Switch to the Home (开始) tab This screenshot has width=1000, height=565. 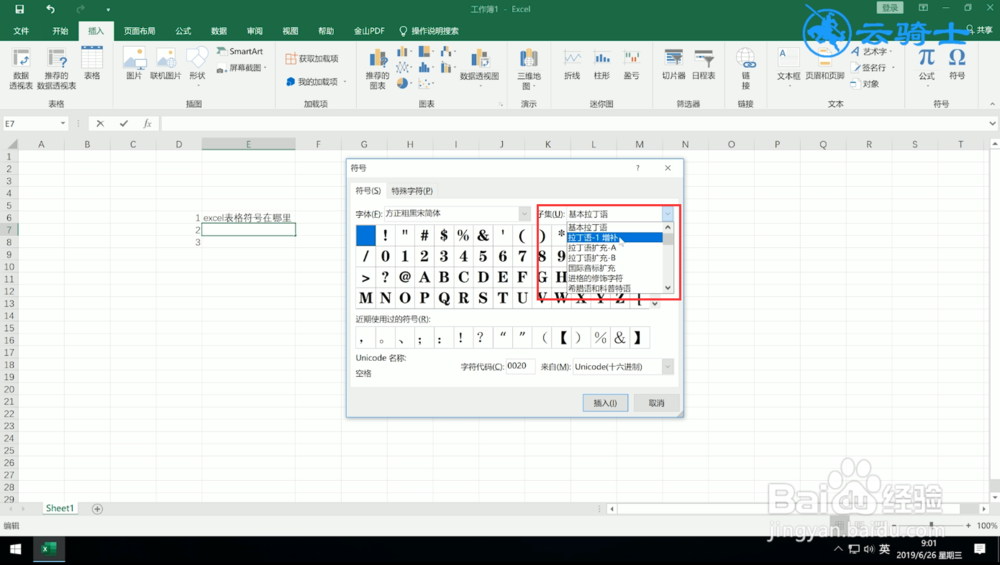click(x=60, y=31)
